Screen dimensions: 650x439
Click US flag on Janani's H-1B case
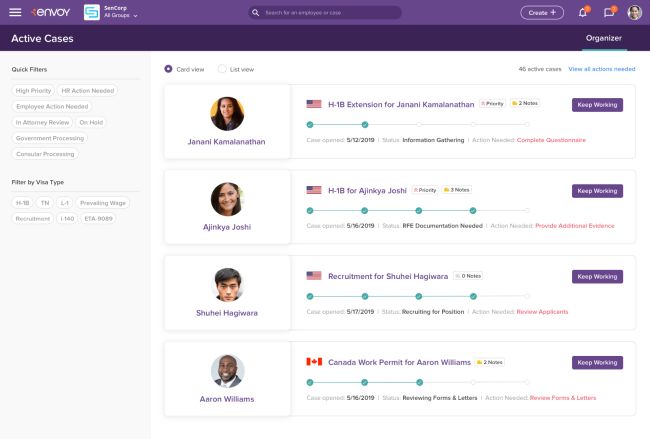click(x=314, y=104)
